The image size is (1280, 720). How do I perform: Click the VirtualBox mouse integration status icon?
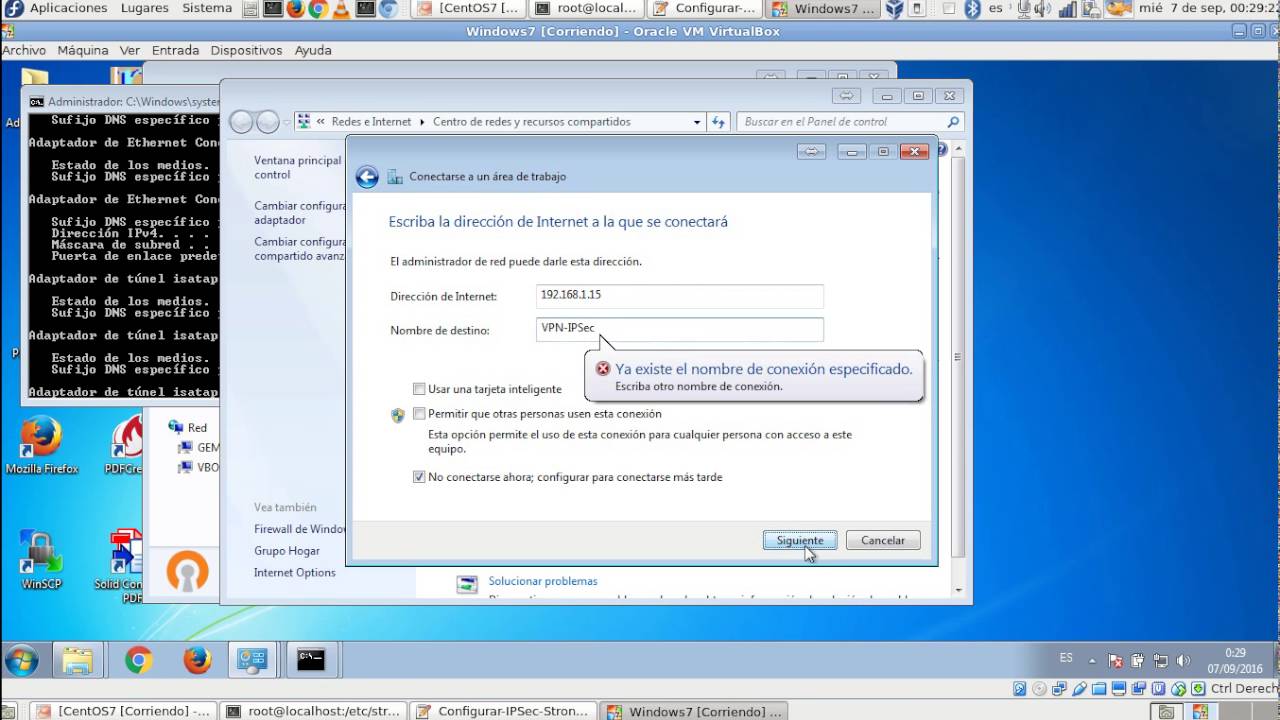pos(1178,688)
